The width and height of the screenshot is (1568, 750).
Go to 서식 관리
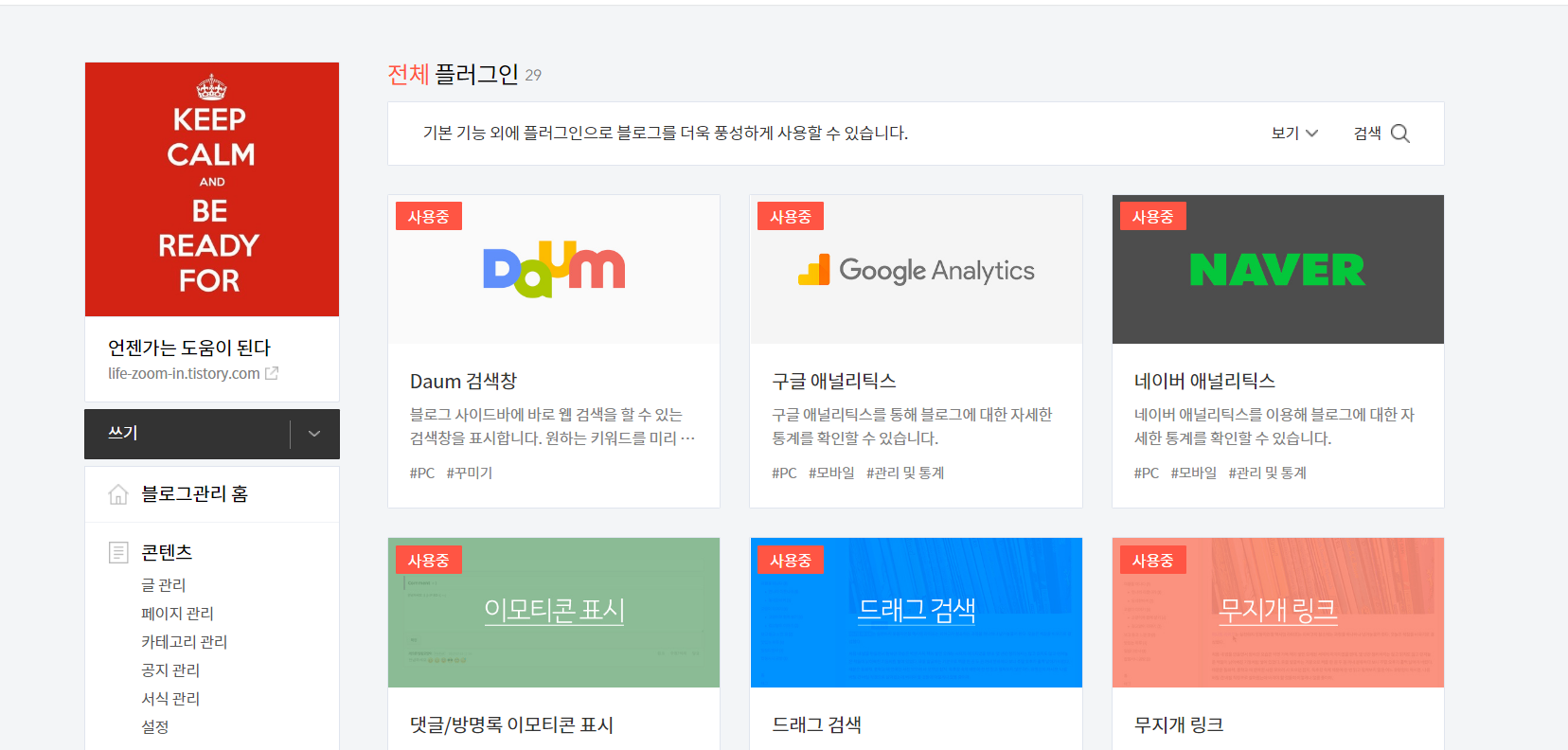170,699
